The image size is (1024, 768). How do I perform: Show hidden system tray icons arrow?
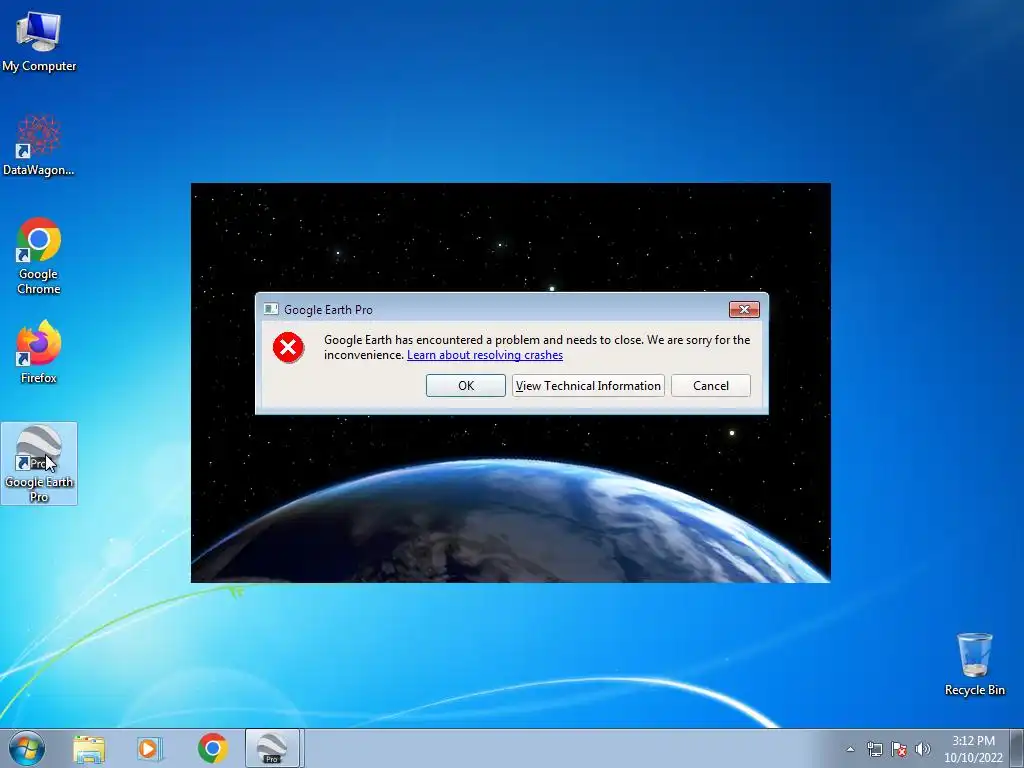850,750
